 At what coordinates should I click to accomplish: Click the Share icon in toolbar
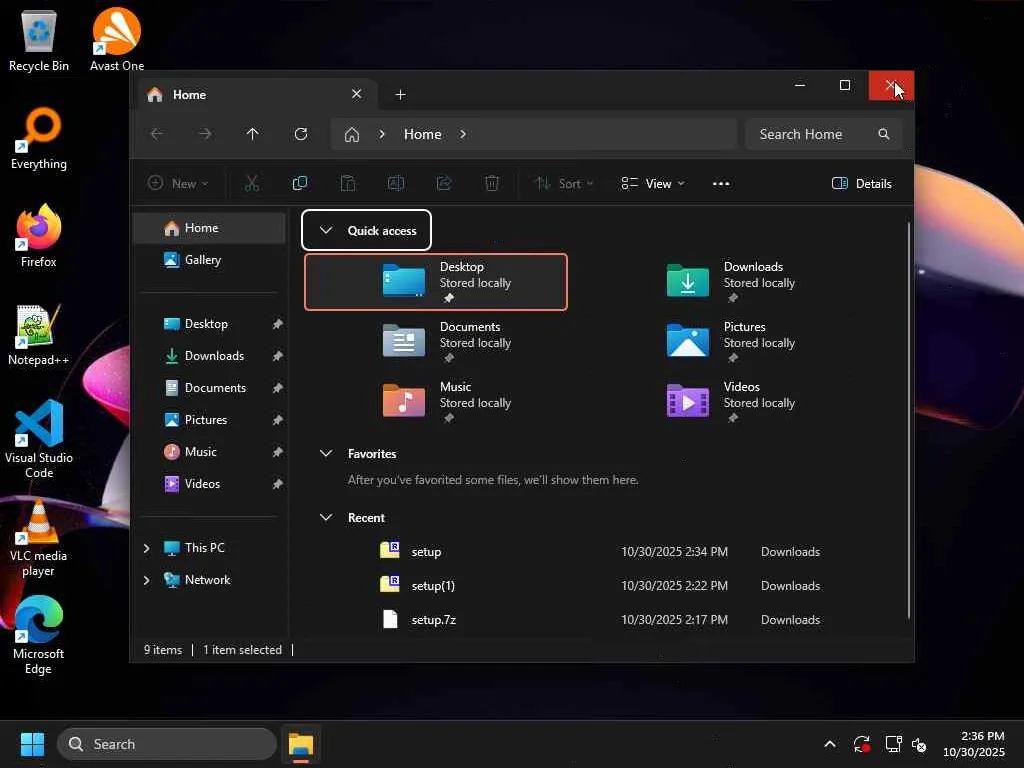[444, 184]
